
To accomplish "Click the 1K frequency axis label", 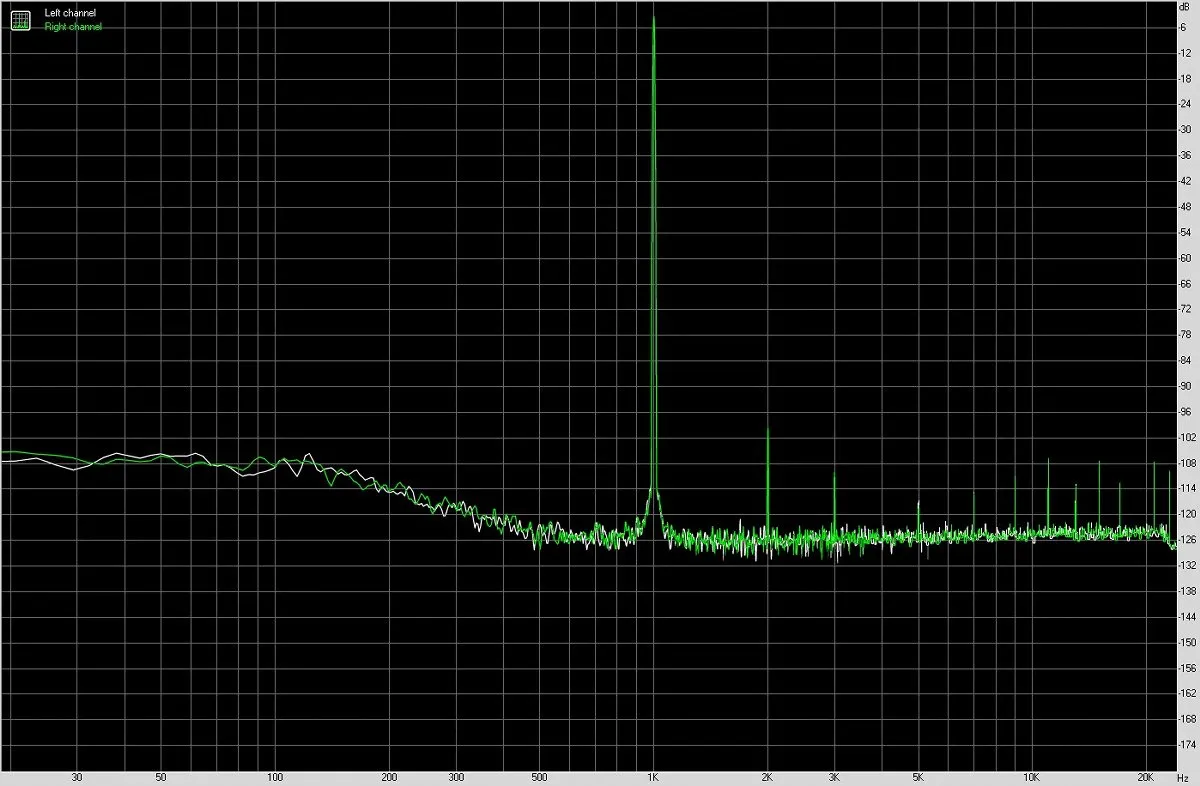I will (653, 776).
